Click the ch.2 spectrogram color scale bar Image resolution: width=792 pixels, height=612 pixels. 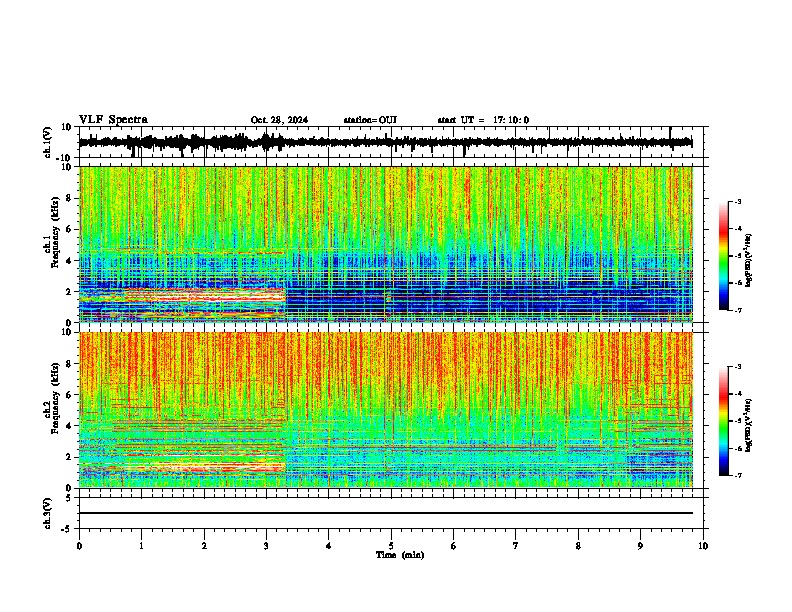(x=724, y=421)
